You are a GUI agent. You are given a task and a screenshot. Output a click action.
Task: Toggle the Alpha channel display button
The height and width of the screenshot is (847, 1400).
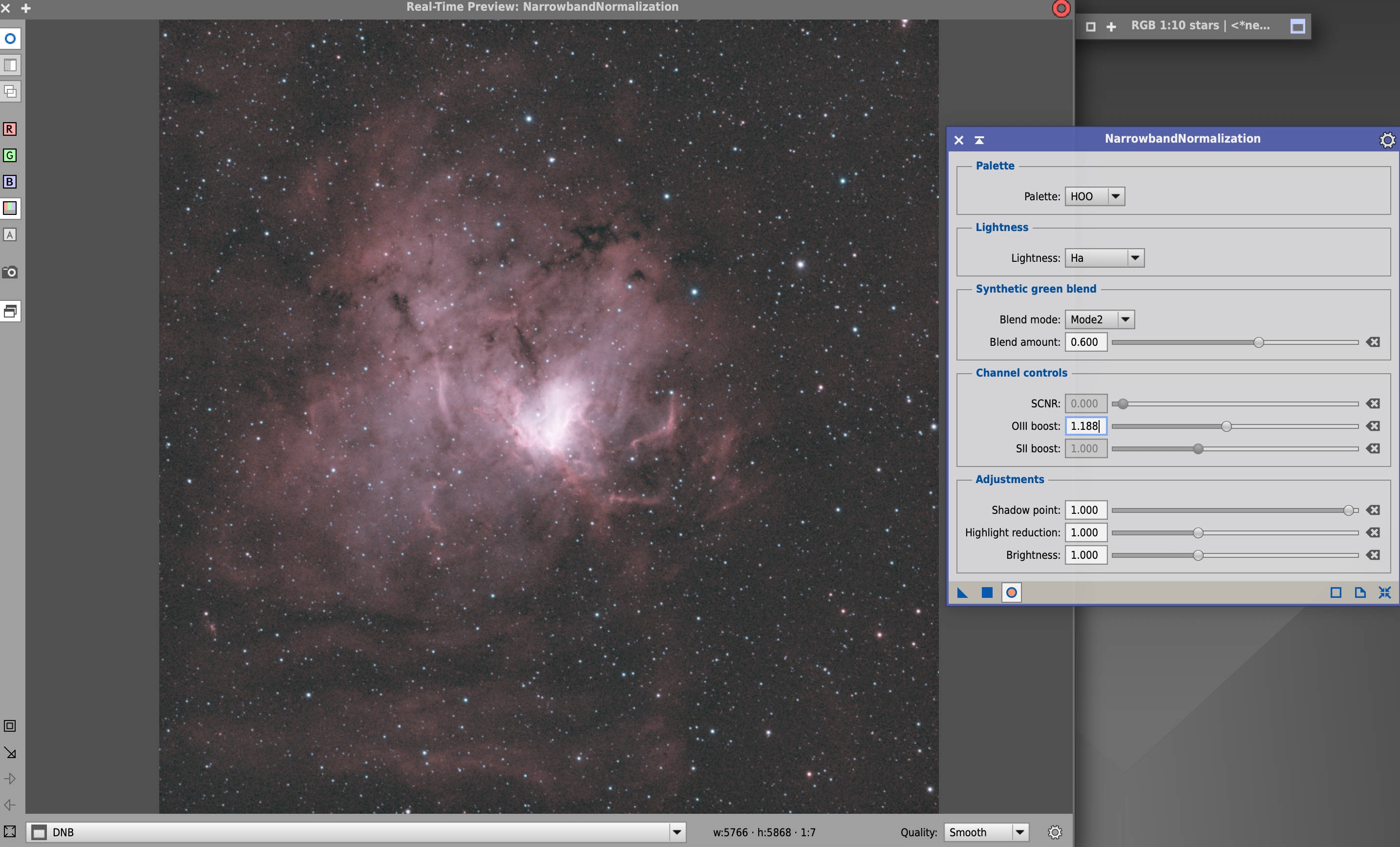(x=10, y=234)
